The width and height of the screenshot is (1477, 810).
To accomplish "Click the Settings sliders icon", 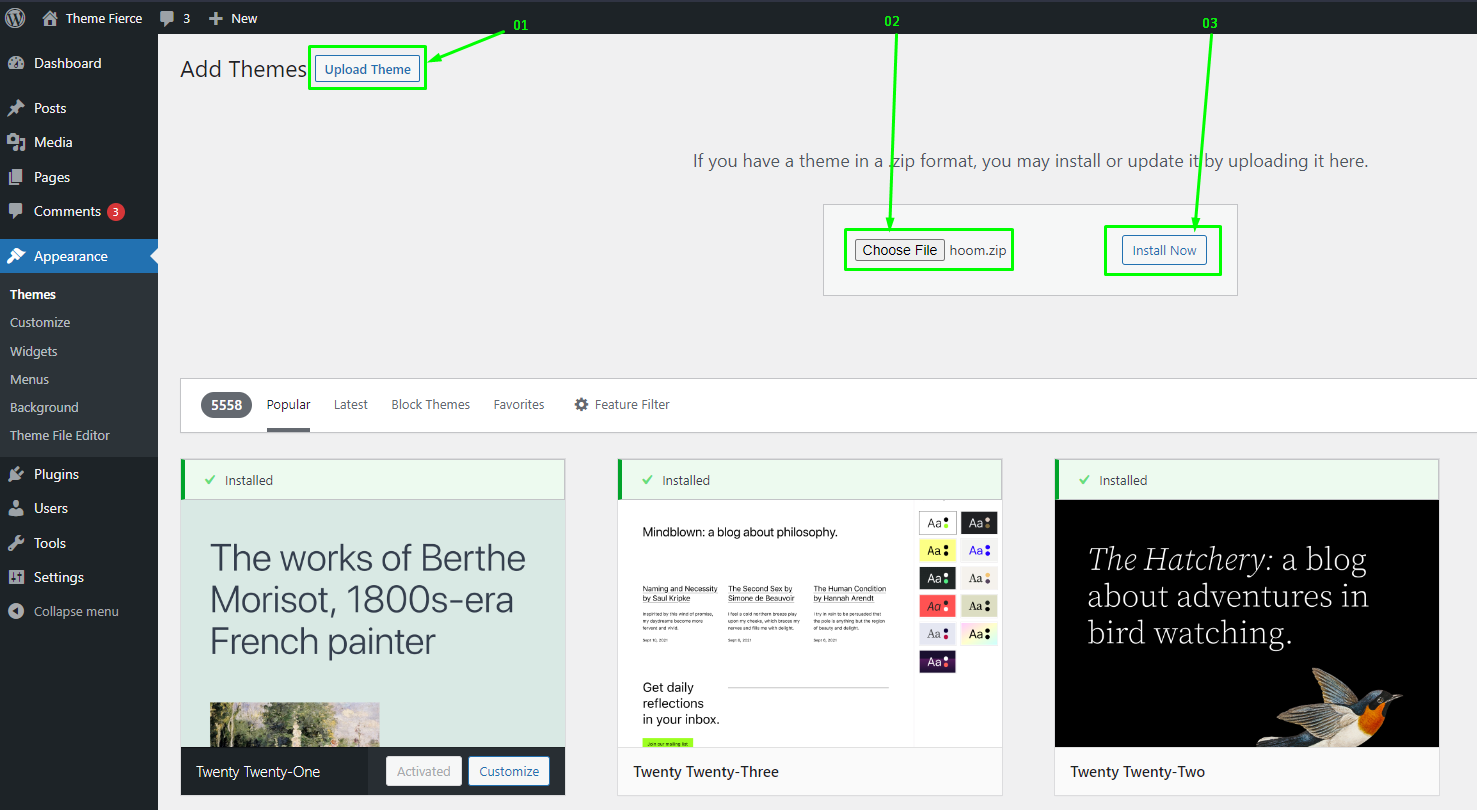I will [x=16, y=577].
